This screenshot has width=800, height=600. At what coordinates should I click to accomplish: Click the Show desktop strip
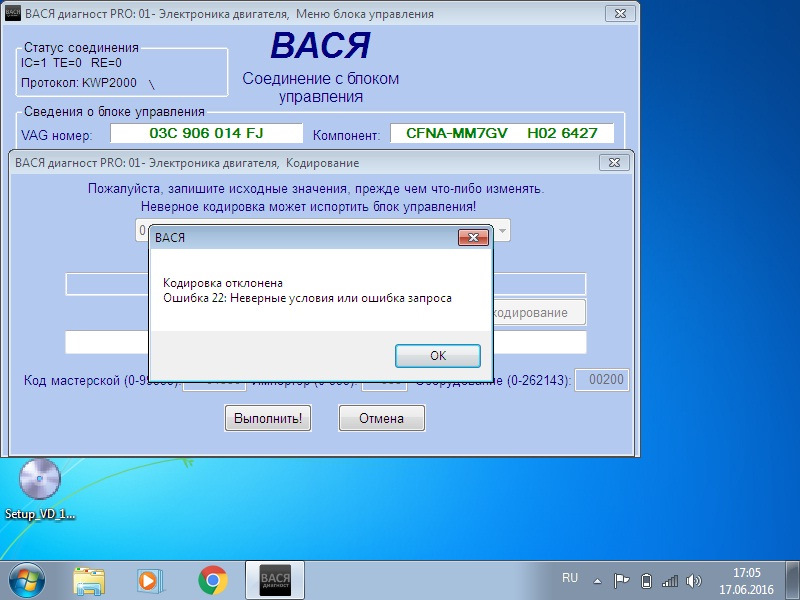794,580
